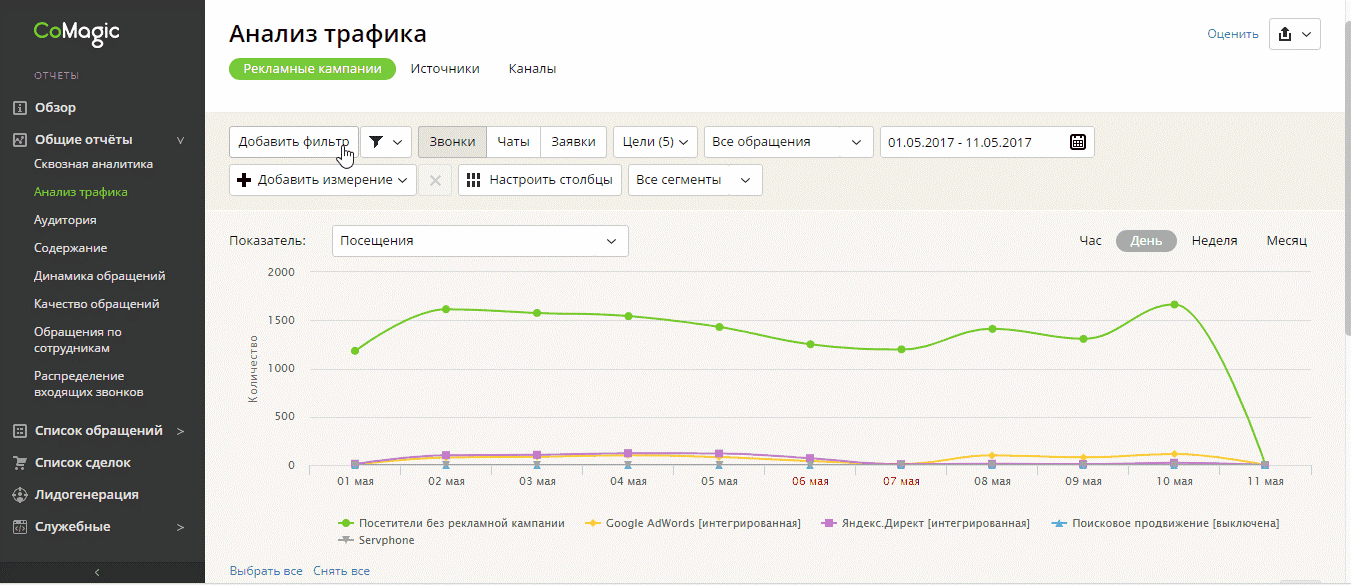Select the Неделя time interval
Image resolution: width=1351 pixels, height=585 pixels.
tap(1214, 241)
